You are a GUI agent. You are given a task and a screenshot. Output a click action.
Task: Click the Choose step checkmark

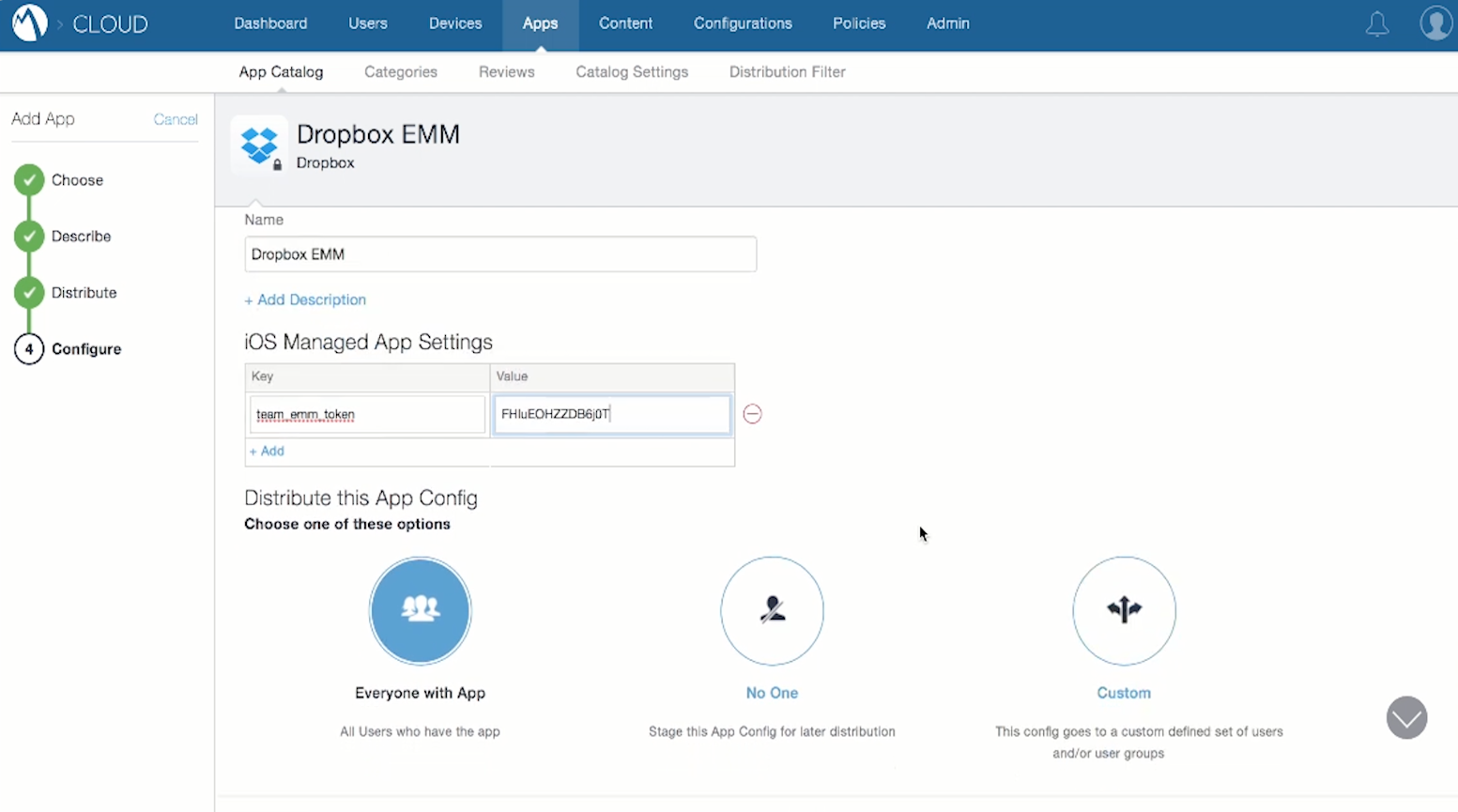(x=29, y=179)
